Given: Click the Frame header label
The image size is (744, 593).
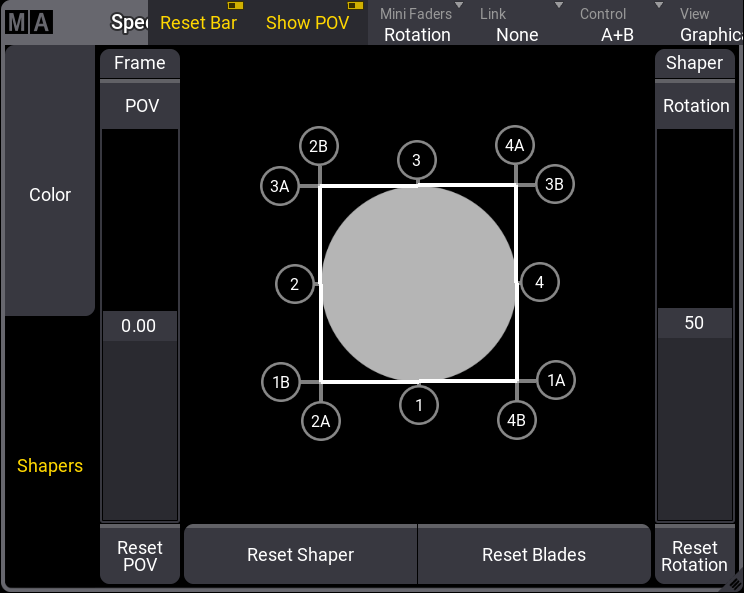Looking at the screenshot, I should 140,63.
